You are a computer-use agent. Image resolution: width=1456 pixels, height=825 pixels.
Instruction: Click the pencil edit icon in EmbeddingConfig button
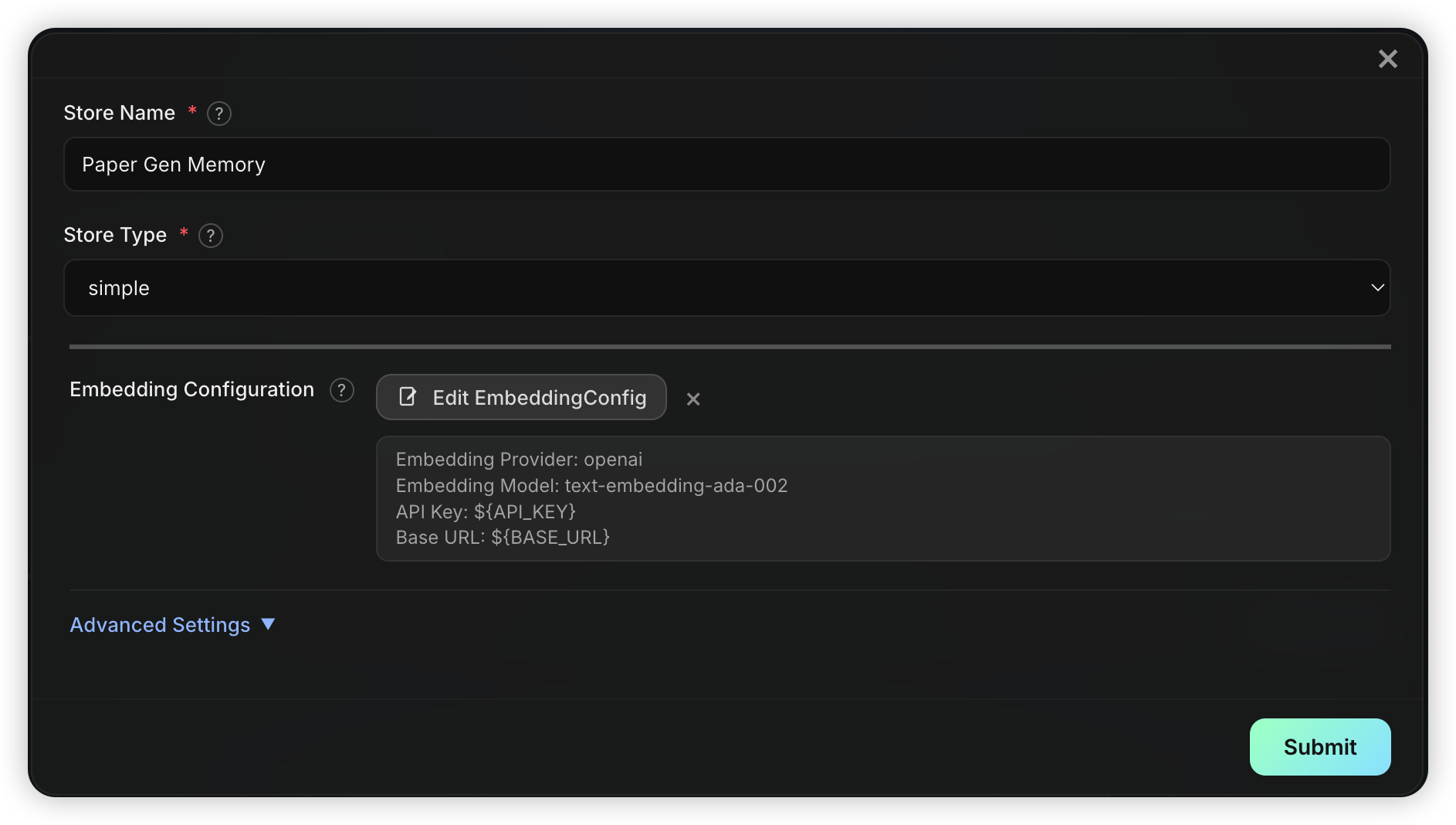(408, 397)
